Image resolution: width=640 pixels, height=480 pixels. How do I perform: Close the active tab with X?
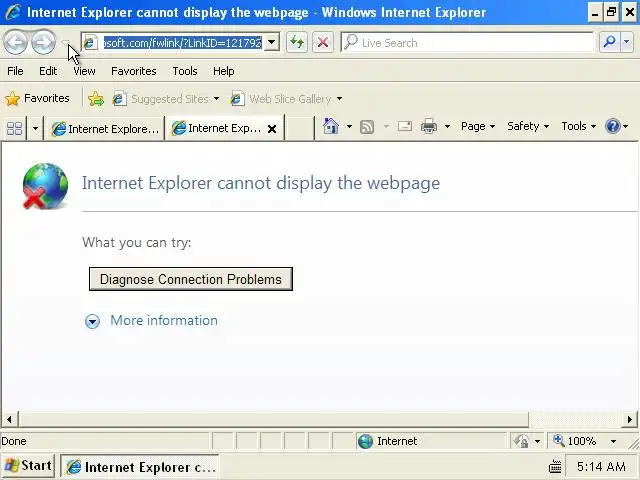[x=272, y=129]
